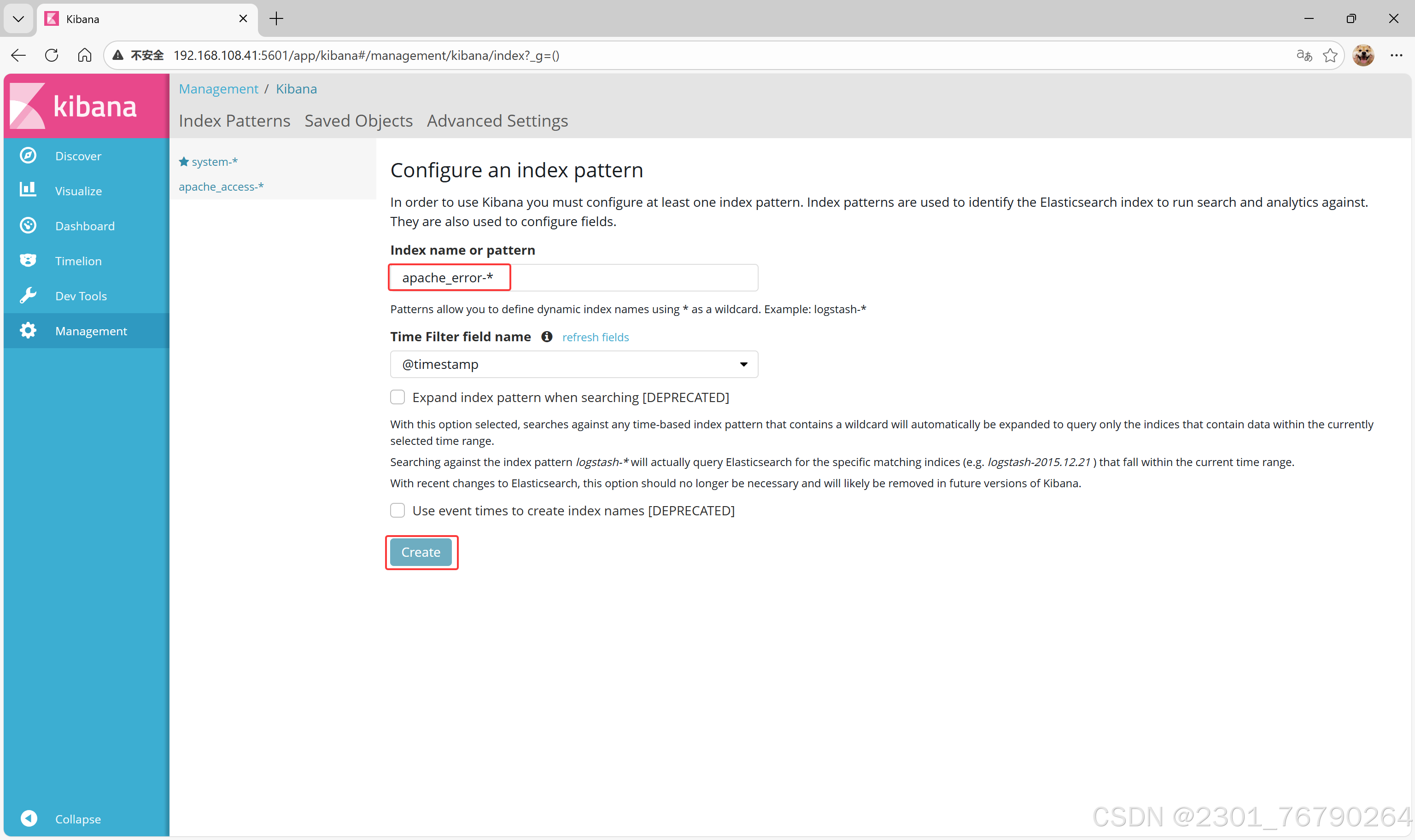Open the apache_access-* index pattern
The height and width of the screenshot is (840, 1415).
pyautogui.click(x=221, y=187)
